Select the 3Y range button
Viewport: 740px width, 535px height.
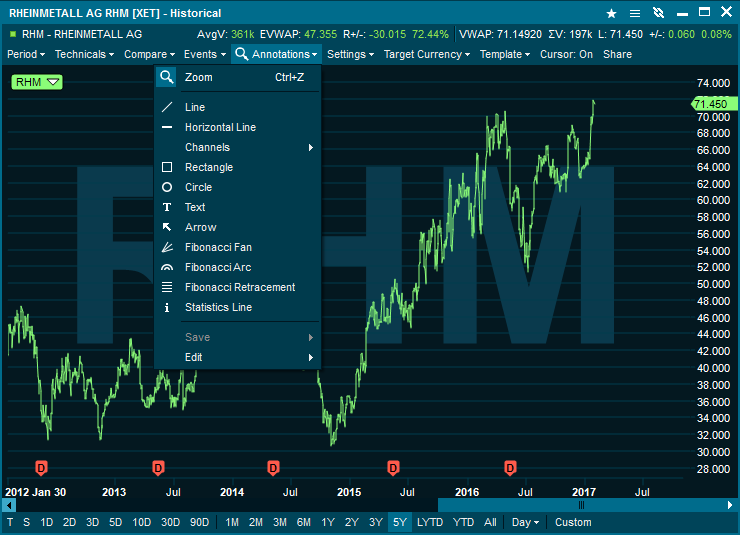(376, 522)
